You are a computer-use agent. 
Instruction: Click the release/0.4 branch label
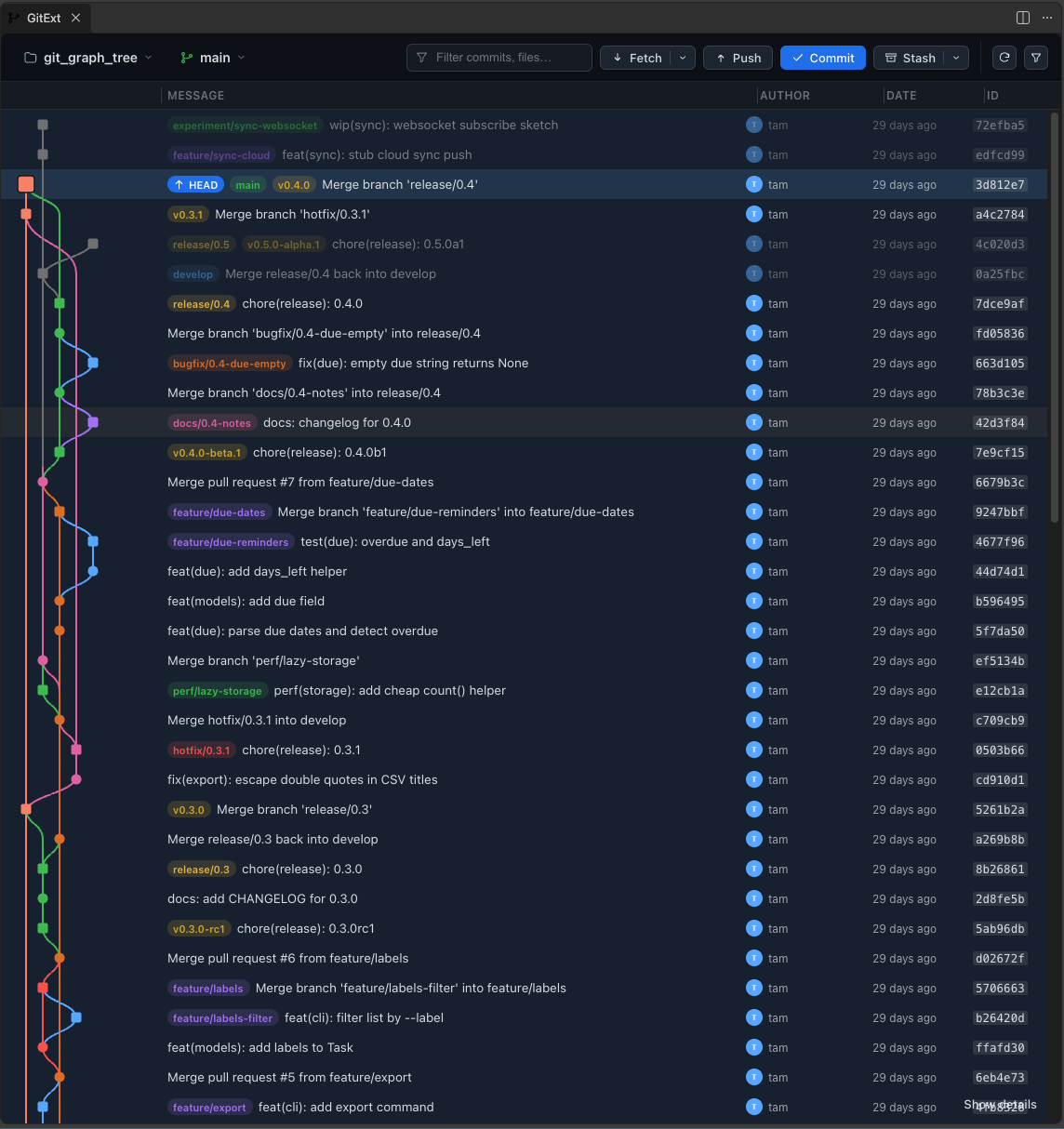(x=201, y=304)
